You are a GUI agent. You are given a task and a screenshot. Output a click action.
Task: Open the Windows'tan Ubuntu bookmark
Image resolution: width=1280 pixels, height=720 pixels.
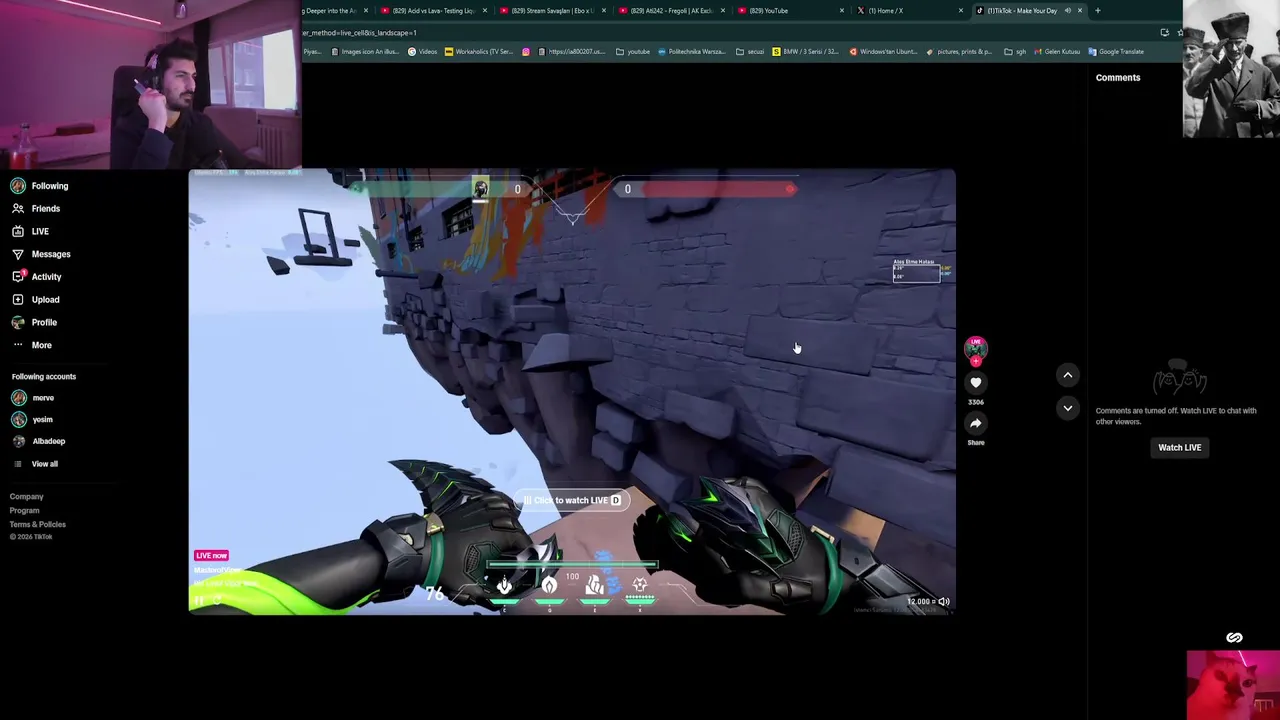883,52
